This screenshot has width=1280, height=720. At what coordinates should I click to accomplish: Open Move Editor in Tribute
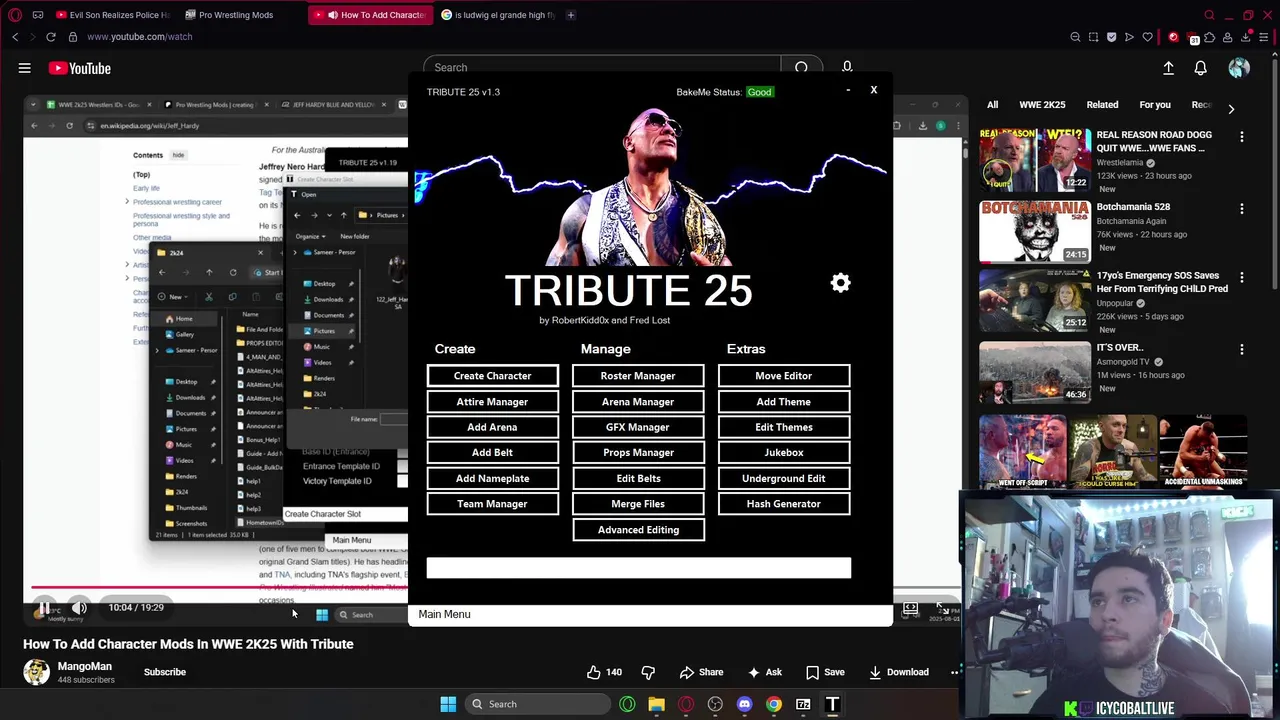tap(784, 376)
